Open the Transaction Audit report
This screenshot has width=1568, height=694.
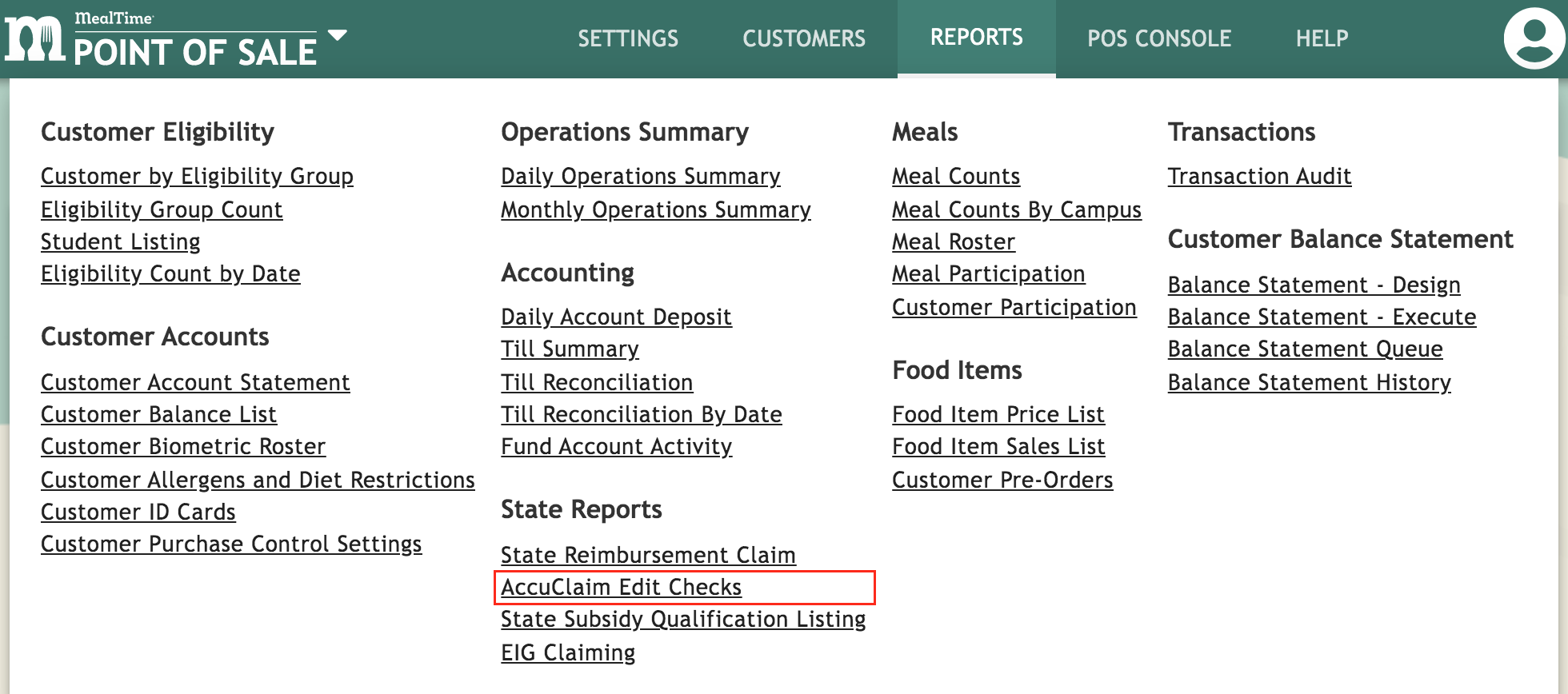pyautogui.click(x=1259, y=176)
